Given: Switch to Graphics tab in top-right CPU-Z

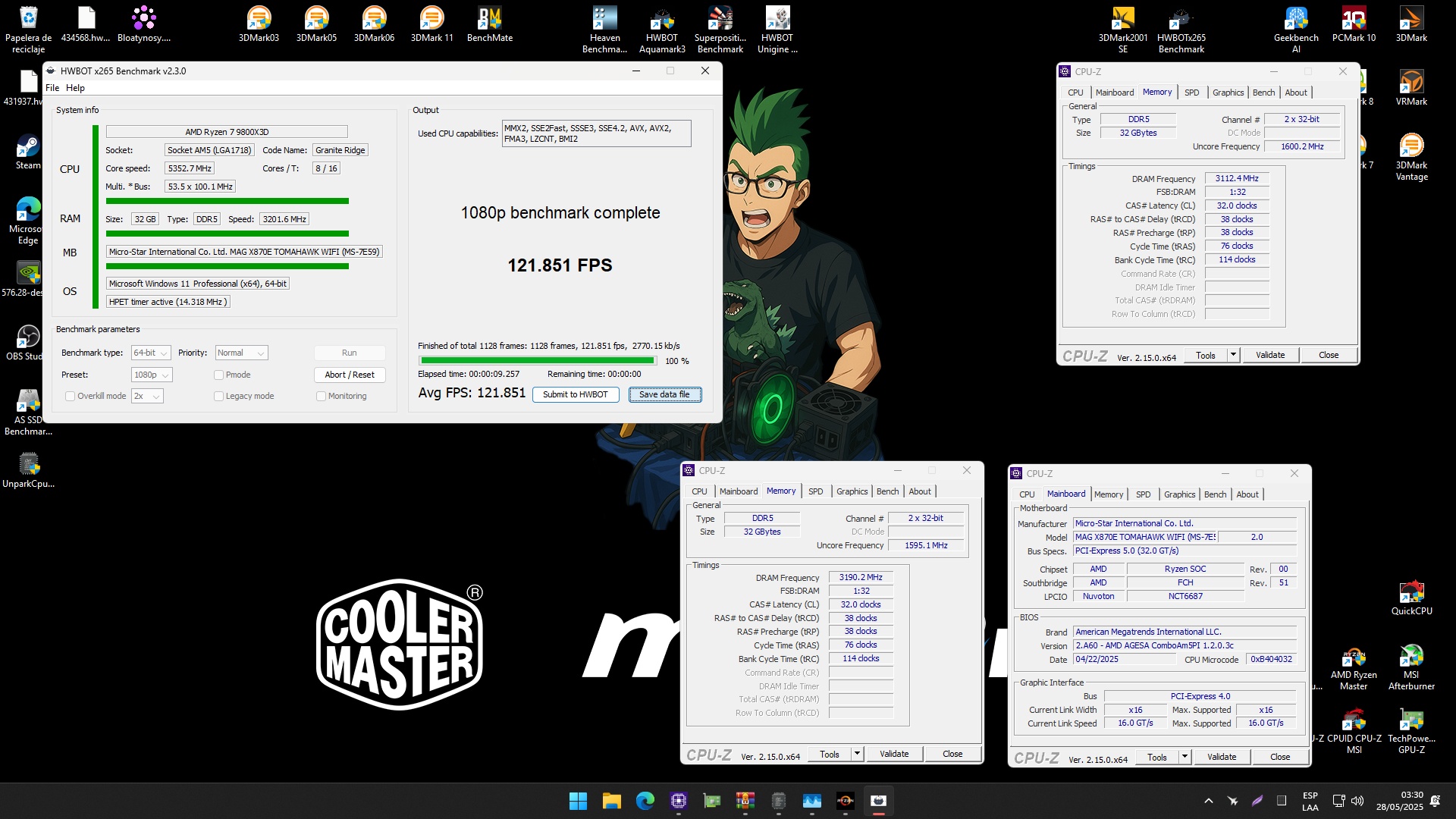Looking at the screenshot, I should [1228, 93].
